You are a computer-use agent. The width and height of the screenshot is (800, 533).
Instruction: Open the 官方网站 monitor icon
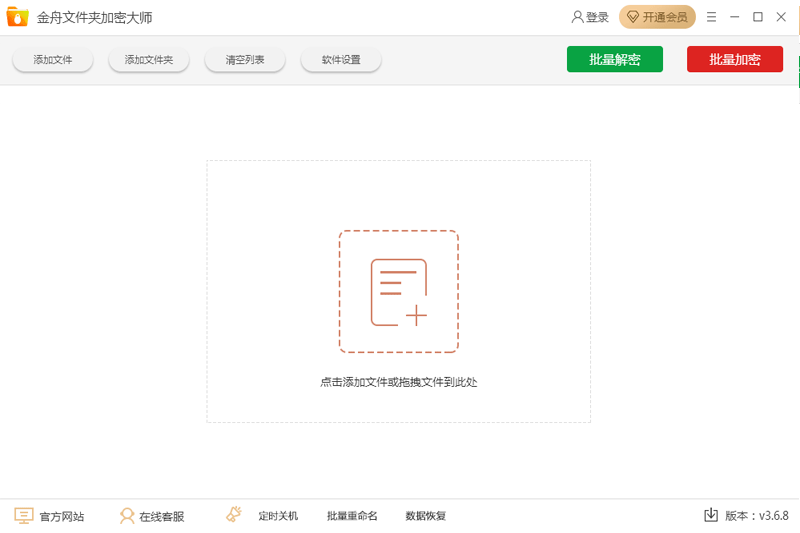(24, 516)
